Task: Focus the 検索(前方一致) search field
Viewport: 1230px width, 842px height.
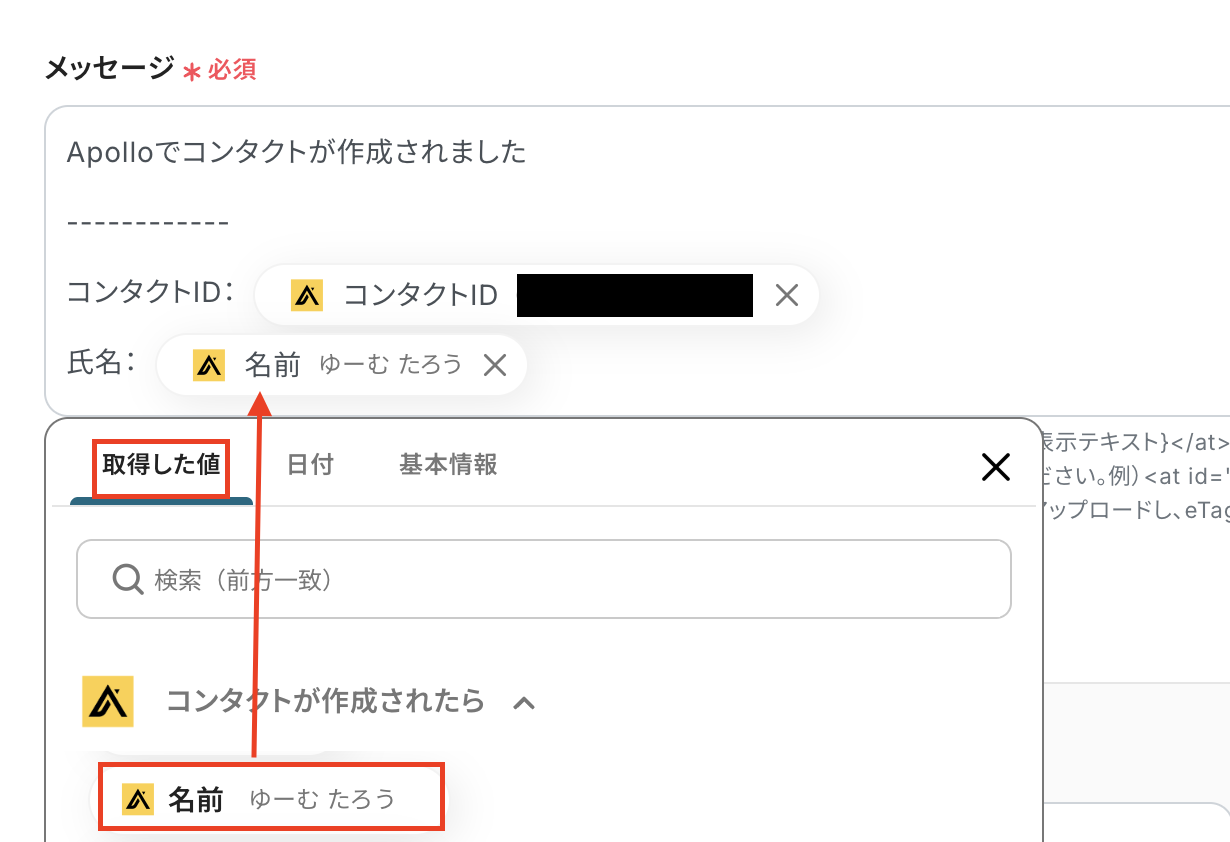Action: (x=560, y=579)
